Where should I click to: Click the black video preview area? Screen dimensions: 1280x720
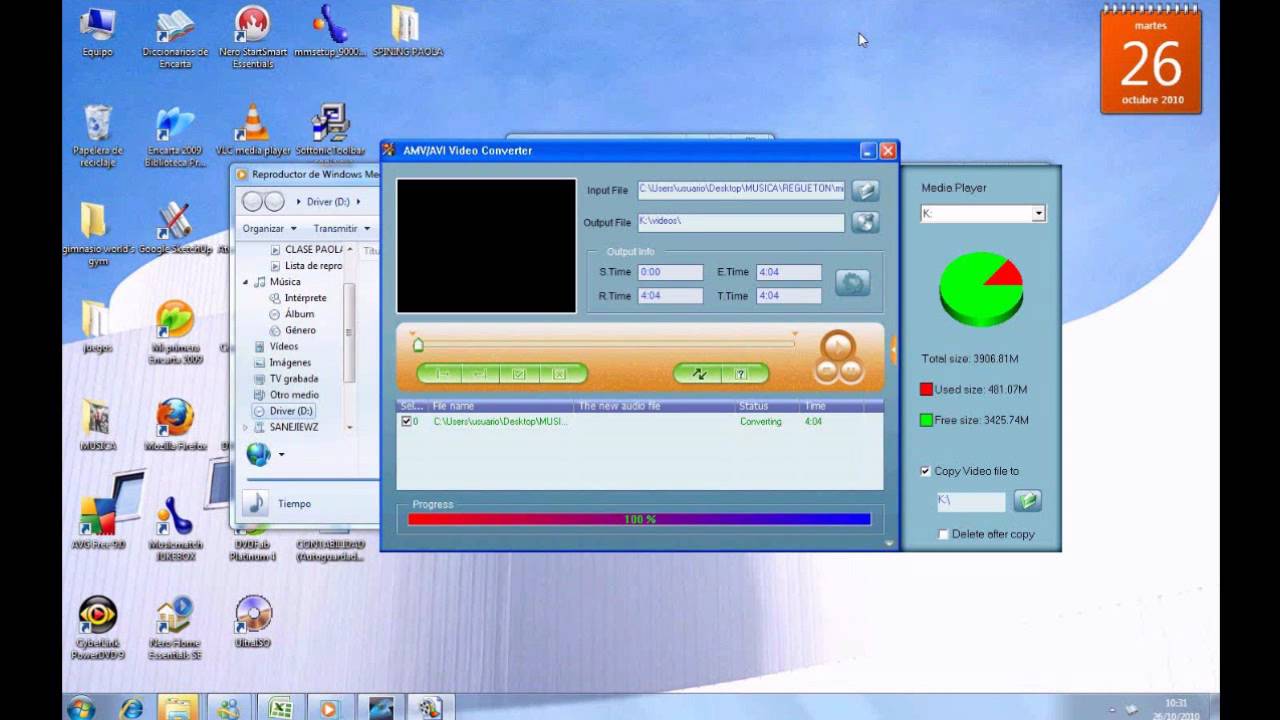(x=486, y=246)
